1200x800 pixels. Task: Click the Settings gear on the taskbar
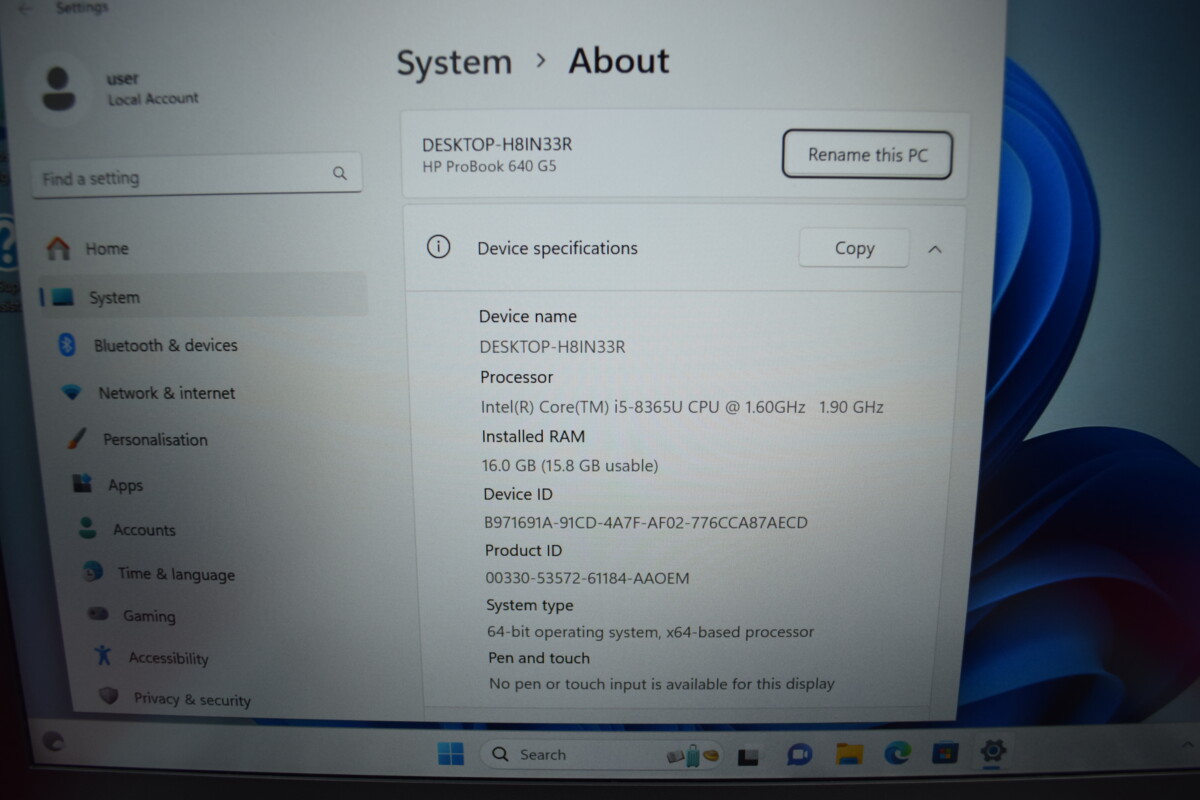pyautogui.click(x=992, y=750)
